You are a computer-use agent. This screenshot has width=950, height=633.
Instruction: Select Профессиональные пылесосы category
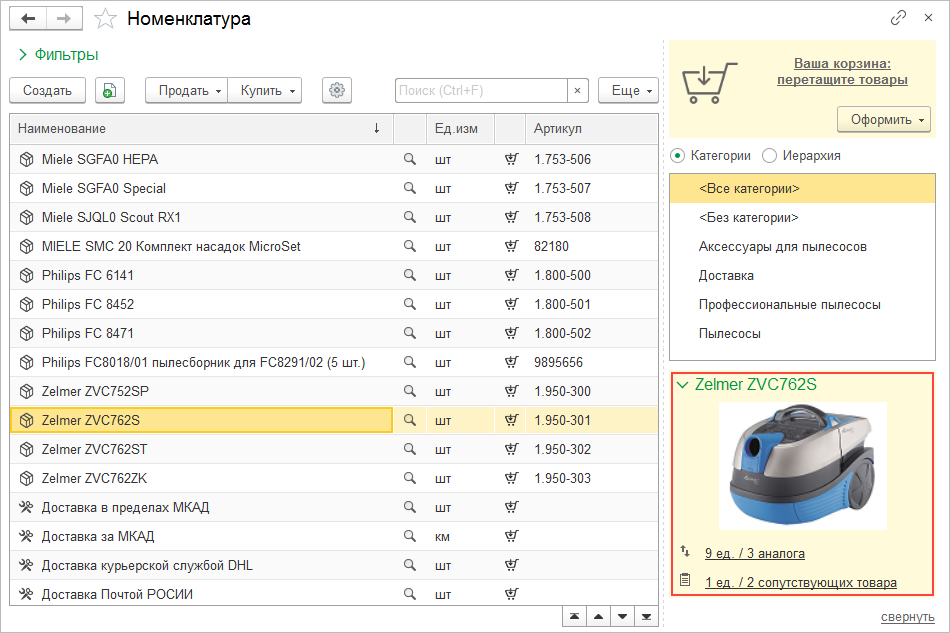tap(802, 305)
